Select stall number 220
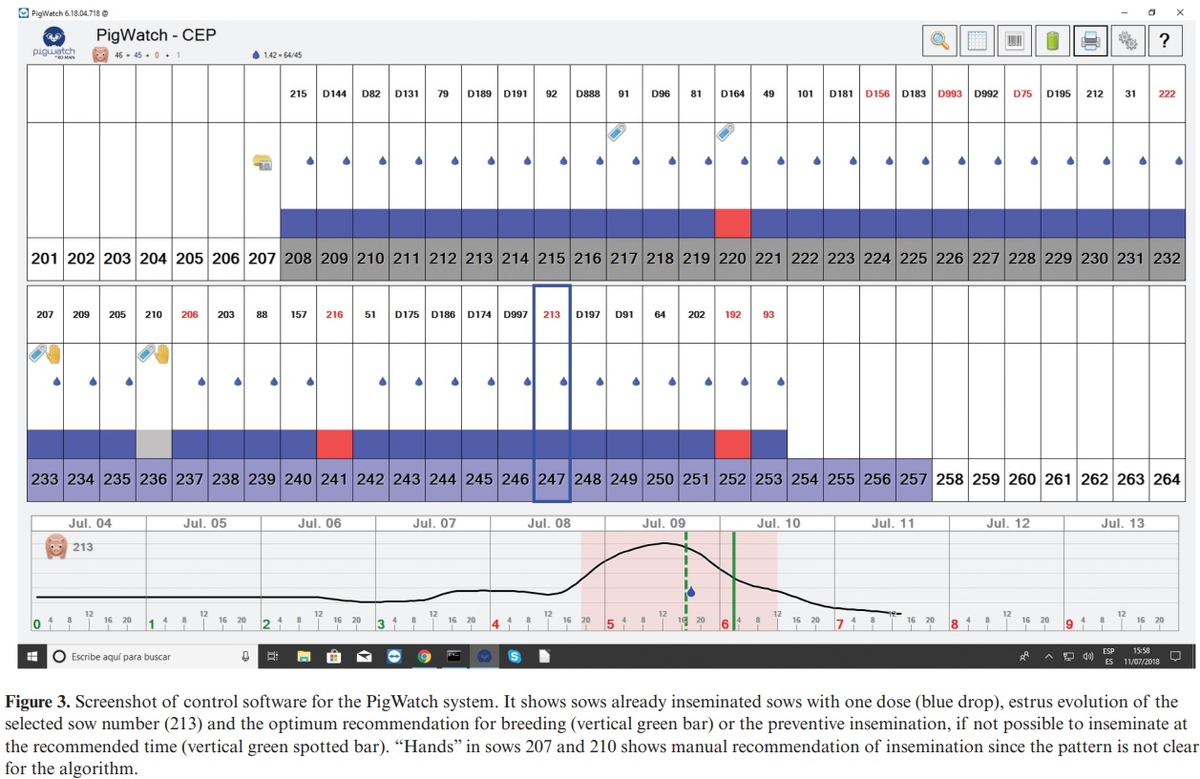 (732, 257)
